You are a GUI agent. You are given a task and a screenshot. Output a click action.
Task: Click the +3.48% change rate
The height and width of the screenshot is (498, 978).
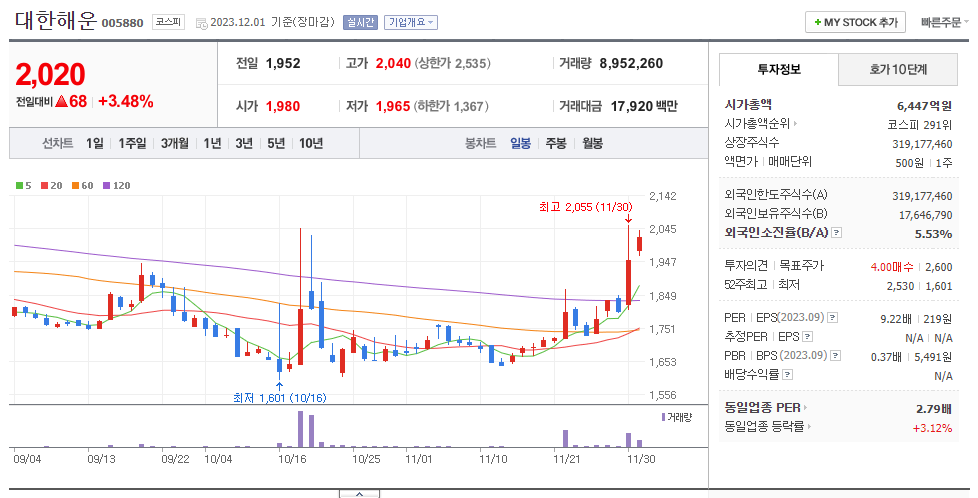126,102
